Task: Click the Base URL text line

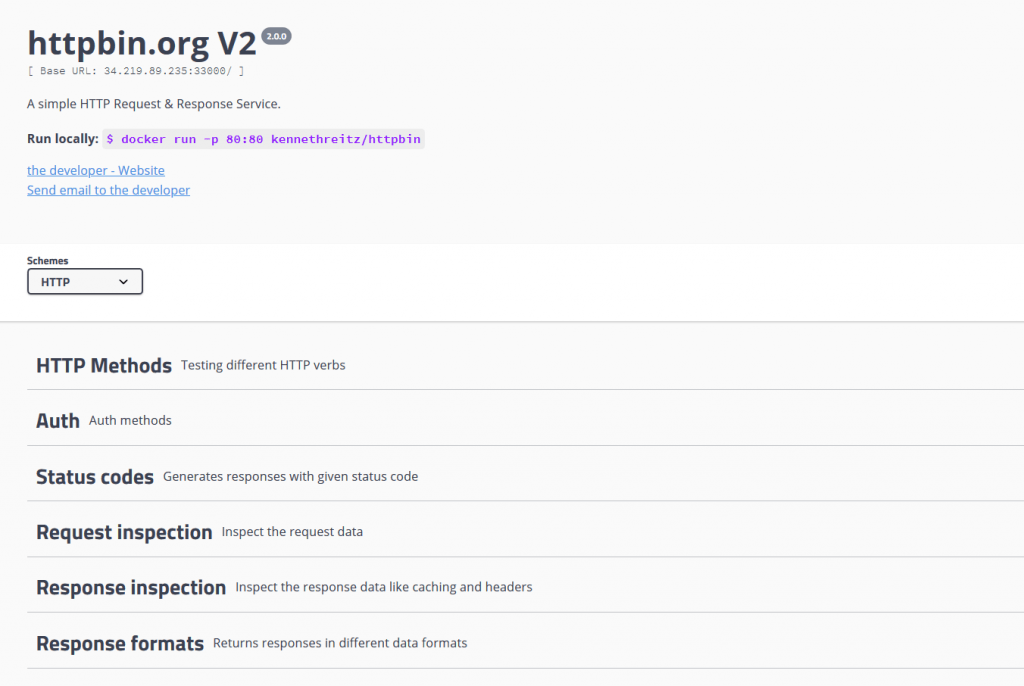Action: (136, 71)
